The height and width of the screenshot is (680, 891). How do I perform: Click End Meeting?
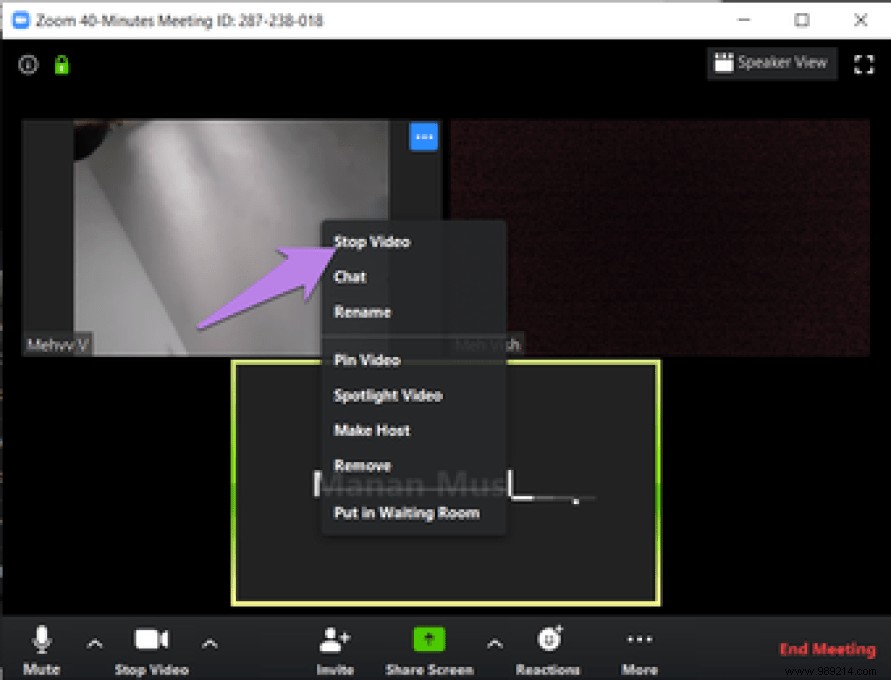[x=828, y=648]
